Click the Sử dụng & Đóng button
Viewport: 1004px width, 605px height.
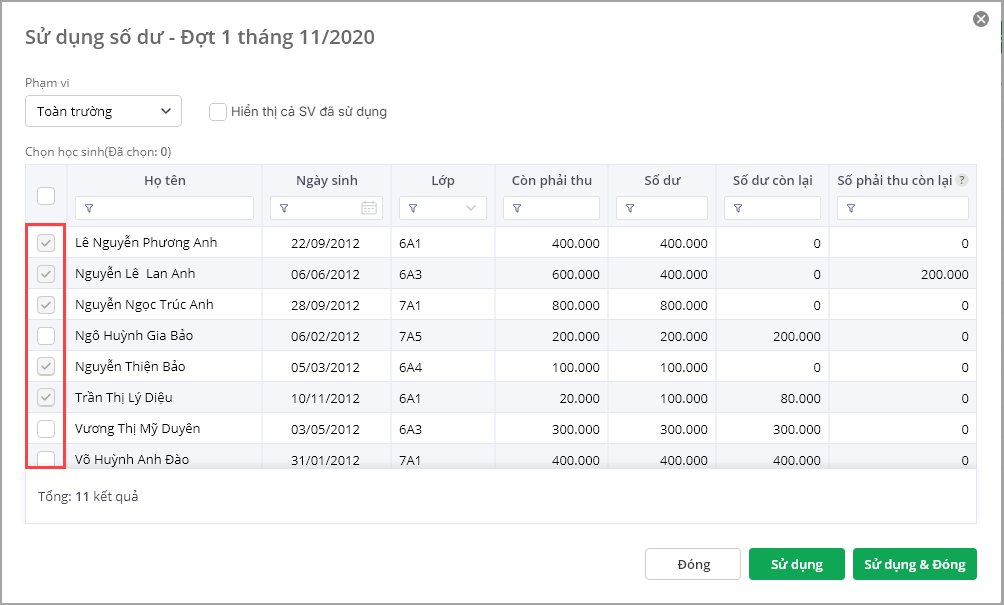click(914, 564)
